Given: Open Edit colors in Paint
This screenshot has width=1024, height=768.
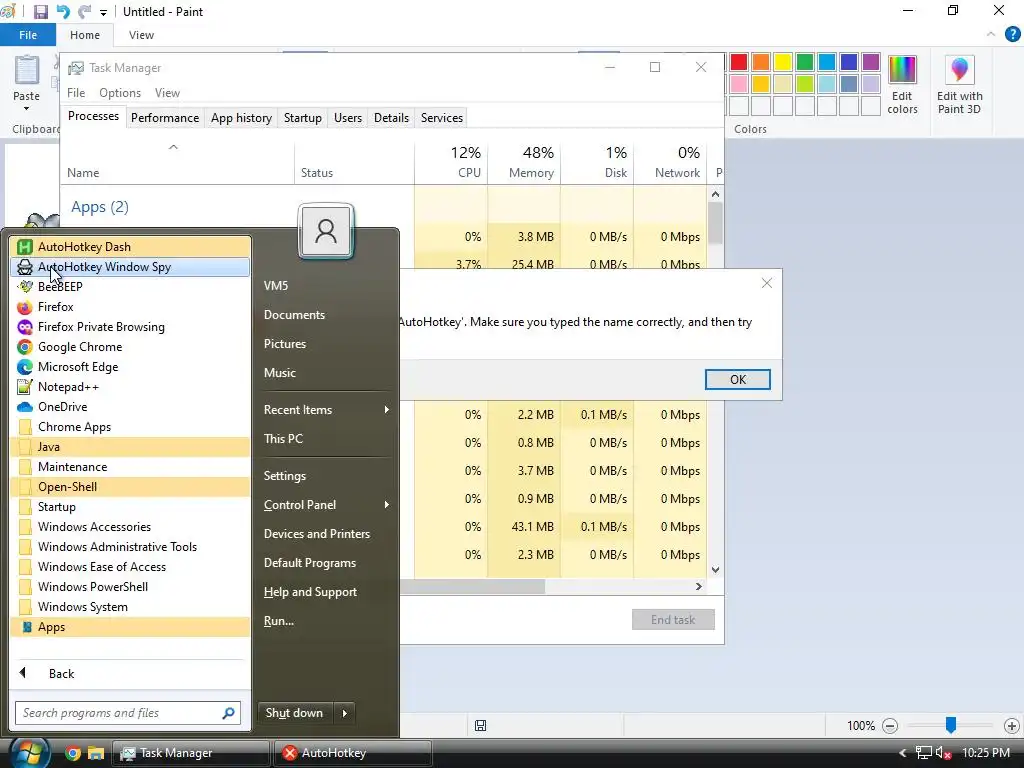Looking at the screenshot, I should tap(902, 85).
